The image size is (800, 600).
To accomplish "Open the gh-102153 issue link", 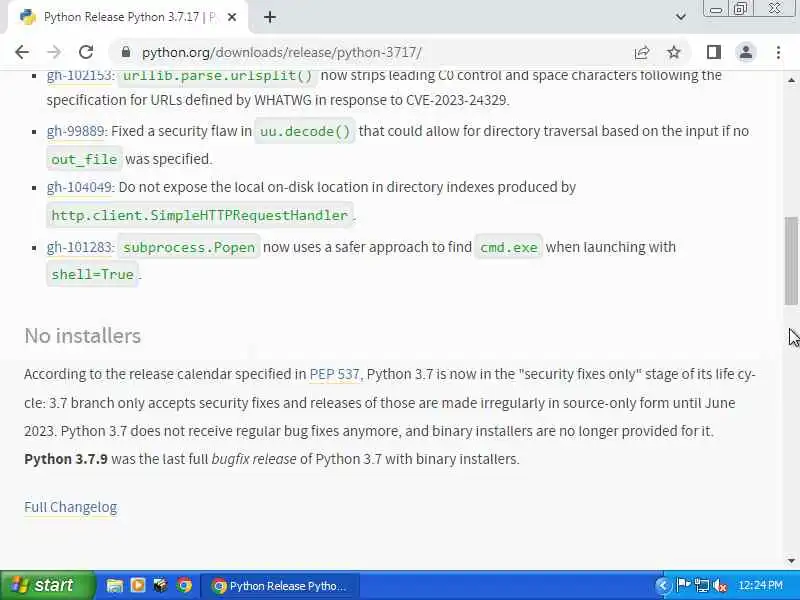I will coord(80,76).
